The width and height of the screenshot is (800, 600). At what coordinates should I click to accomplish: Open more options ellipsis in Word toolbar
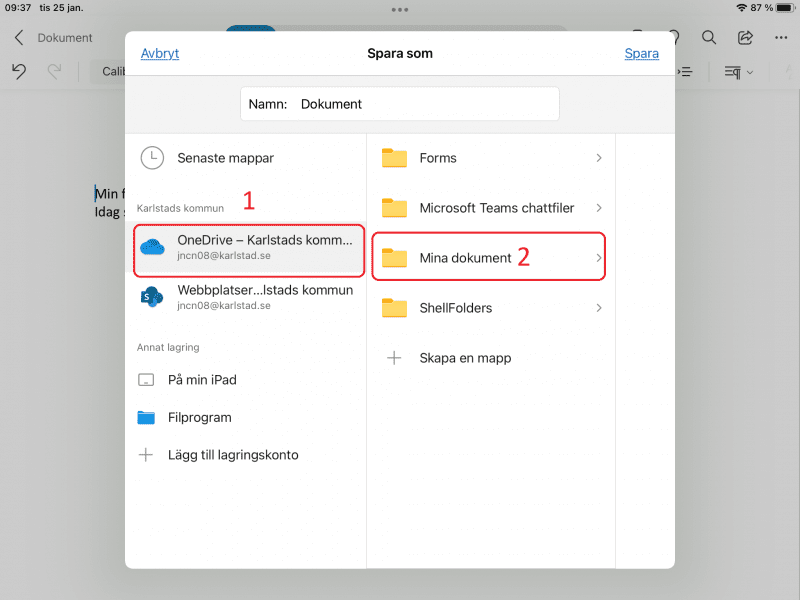(781, 37)
